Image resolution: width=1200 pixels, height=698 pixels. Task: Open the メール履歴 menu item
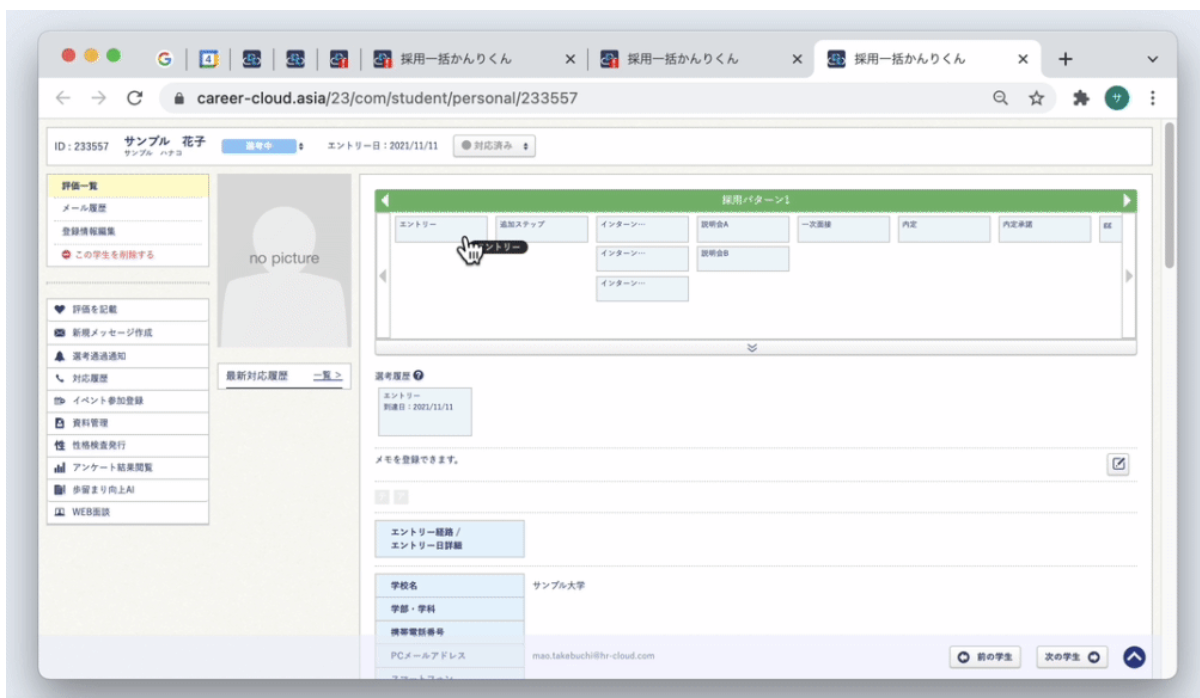point(127,209)
